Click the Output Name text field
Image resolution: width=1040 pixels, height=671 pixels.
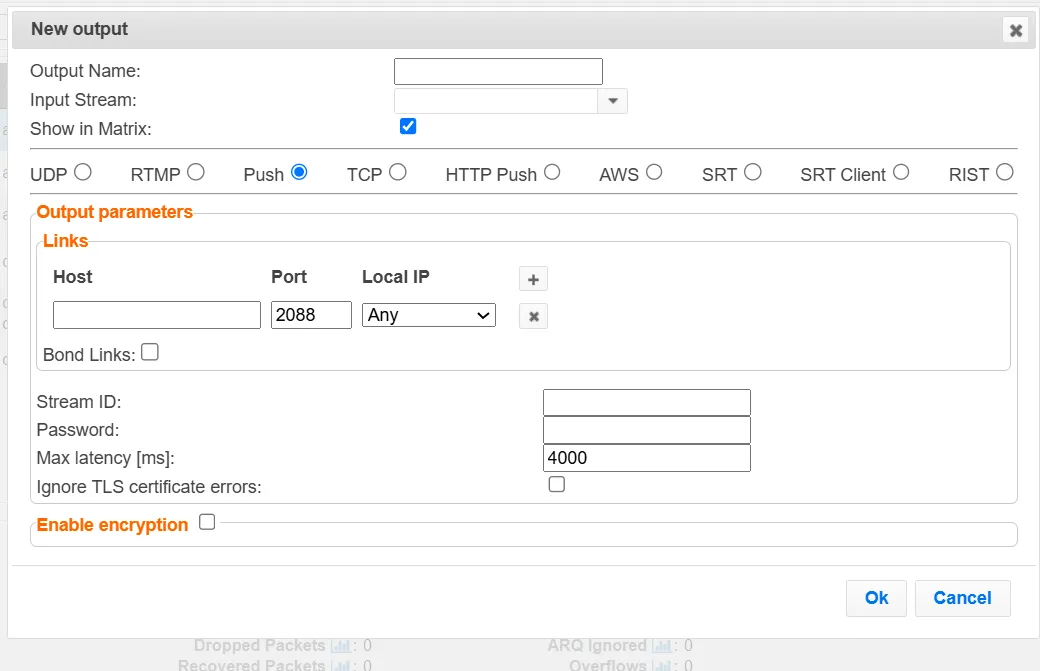coord(498,72)
